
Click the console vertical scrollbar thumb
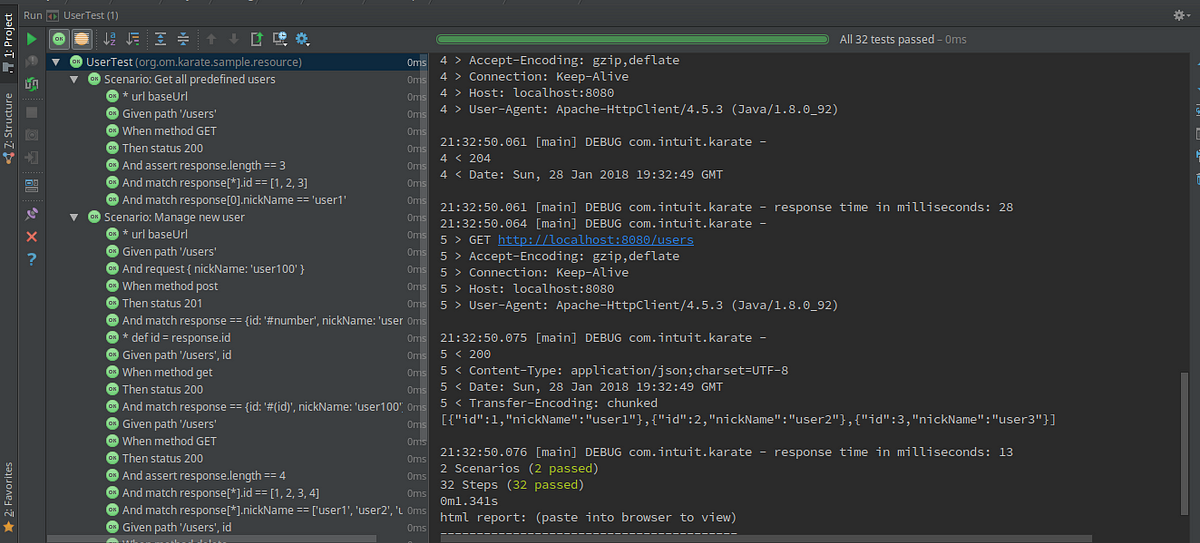[1186, 444]
